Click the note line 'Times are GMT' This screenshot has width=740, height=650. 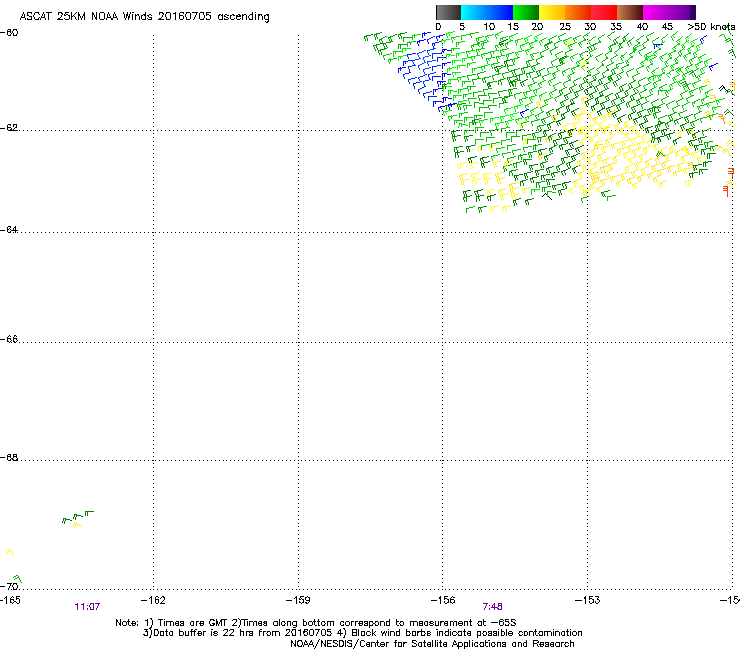316,623
